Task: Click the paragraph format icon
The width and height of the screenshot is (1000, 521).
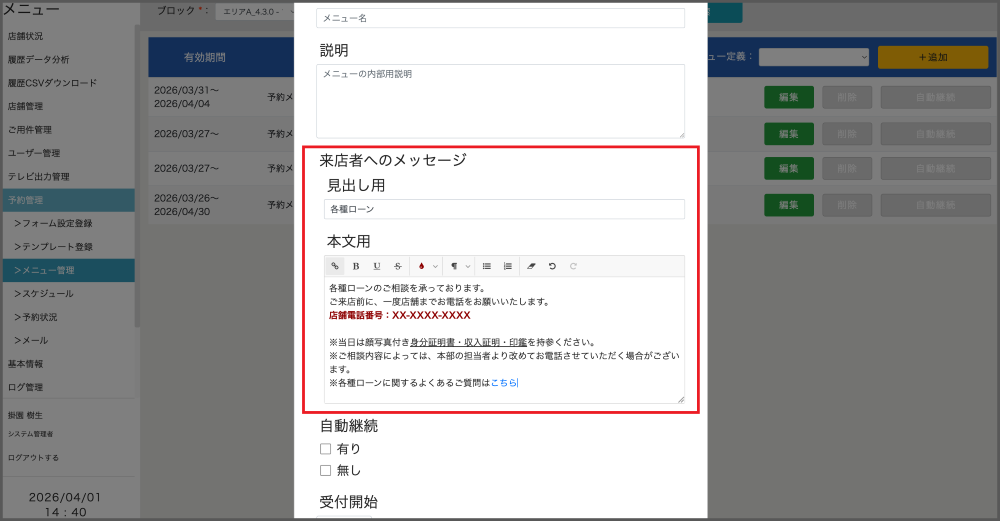Action: click(x=454, y=266)
